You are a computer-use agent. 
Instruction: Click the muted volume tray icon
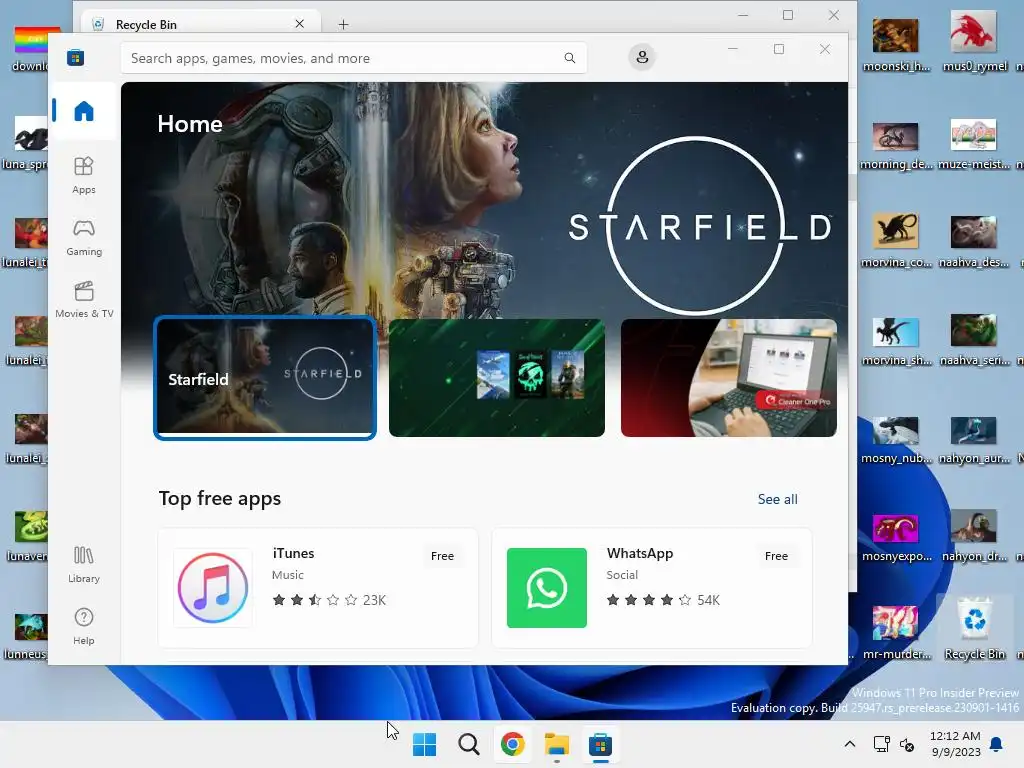(906, 744)
